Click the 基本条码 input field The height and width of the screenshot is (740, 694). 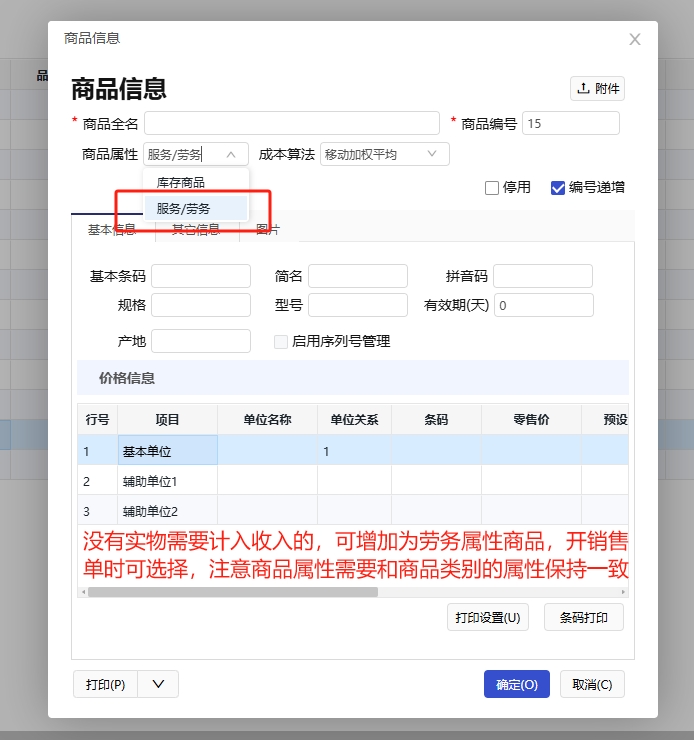(x=201, y=276)
